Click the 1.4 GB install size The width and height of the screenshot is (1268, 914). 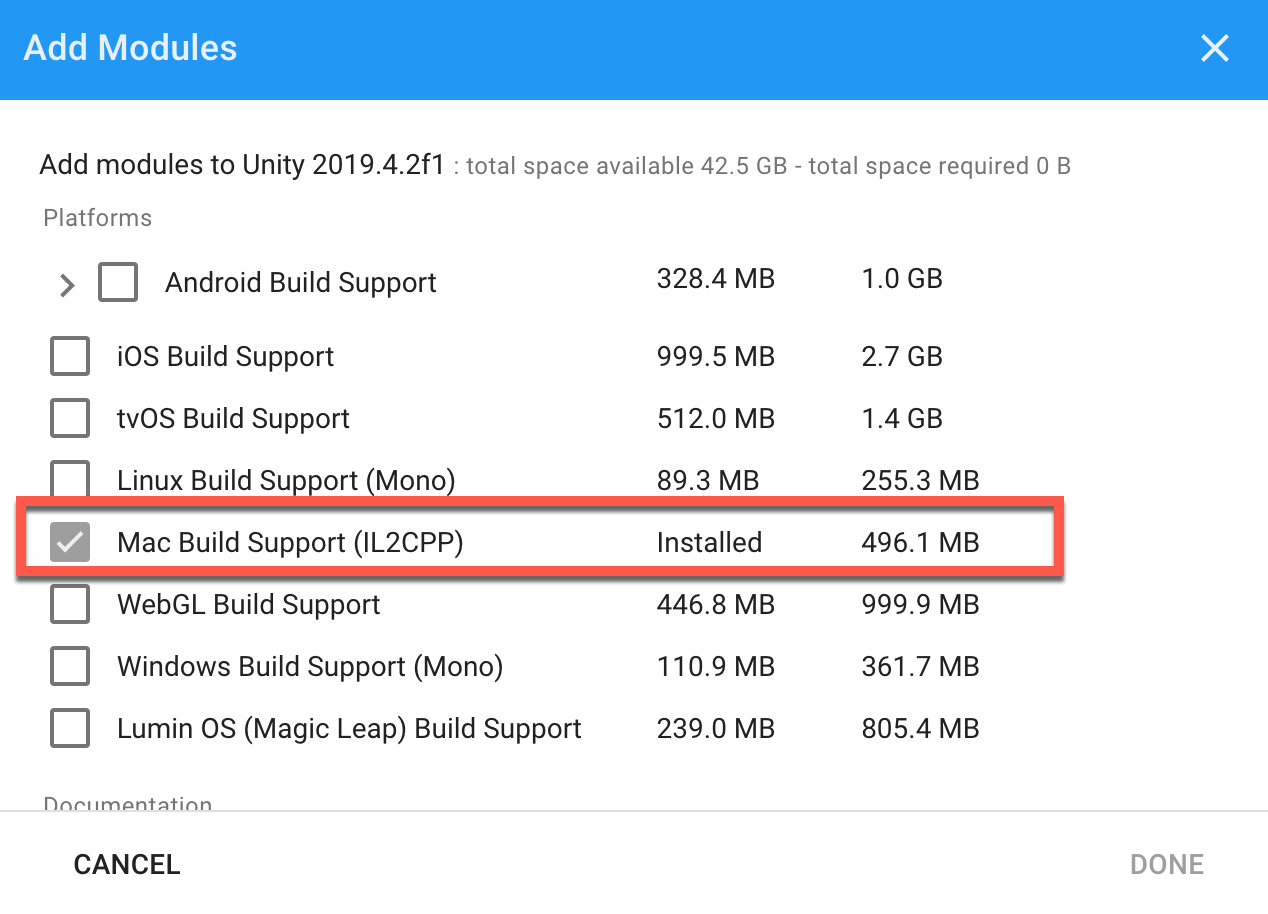pos(902,419)
